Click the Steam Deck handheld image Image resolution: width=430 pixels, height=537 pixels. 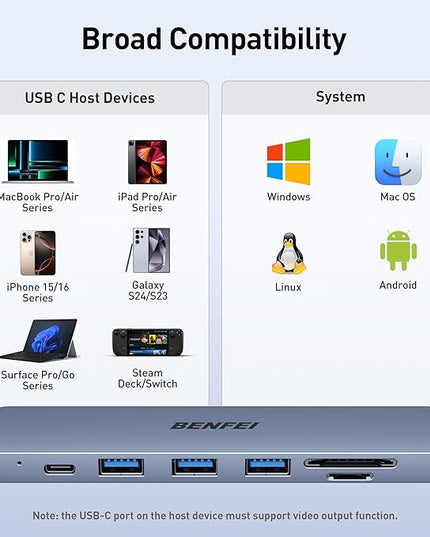(148, 342)
